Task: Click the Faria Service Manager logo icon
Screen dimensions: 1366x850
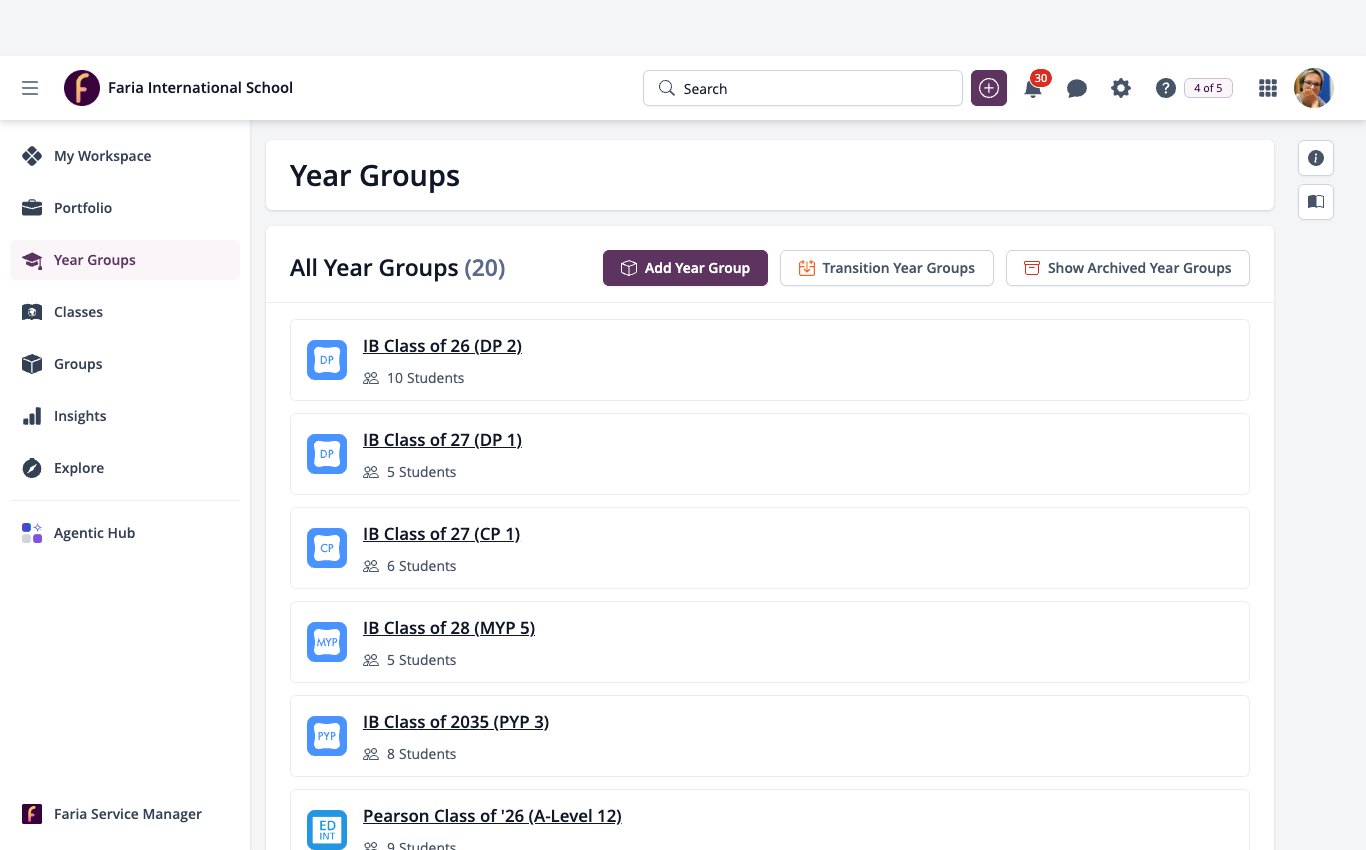Action: (x=32, y=814)
